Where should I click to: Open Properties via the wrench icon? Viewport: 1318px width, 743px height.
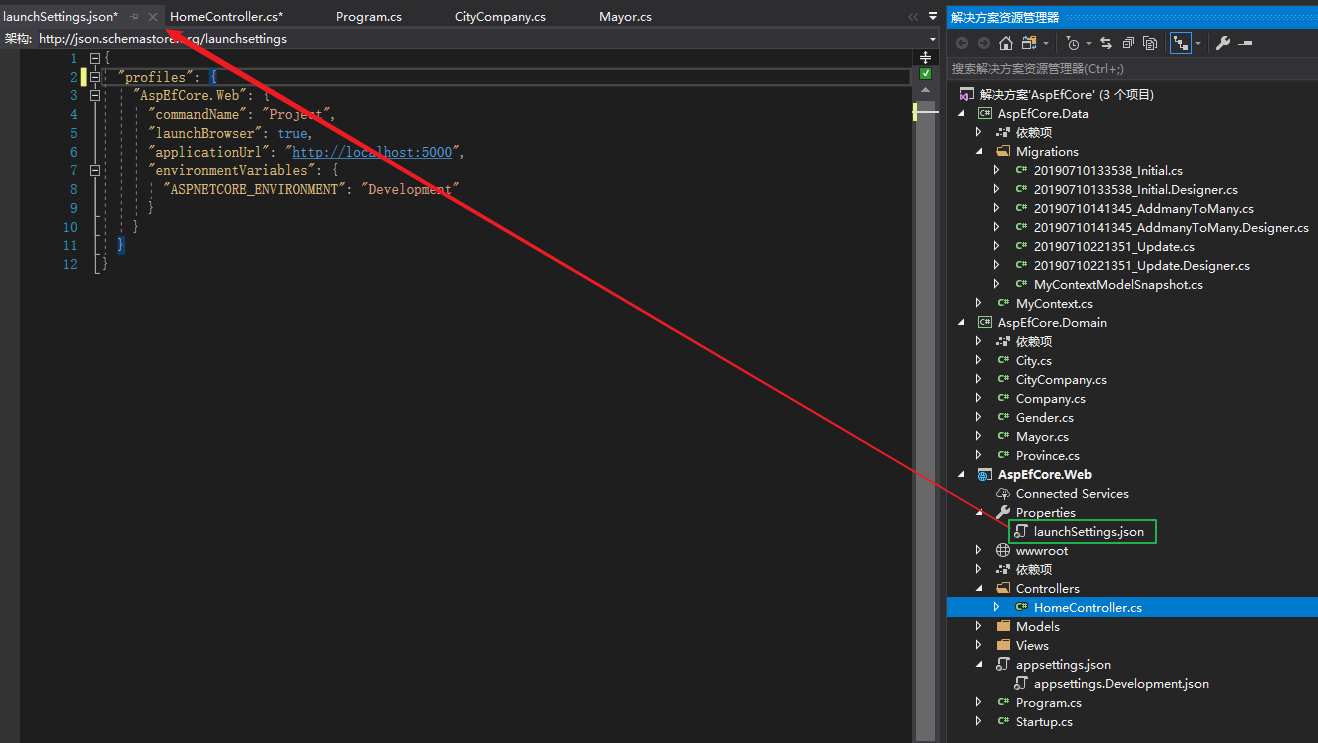pyautogui.click(x=1222, y=43)
